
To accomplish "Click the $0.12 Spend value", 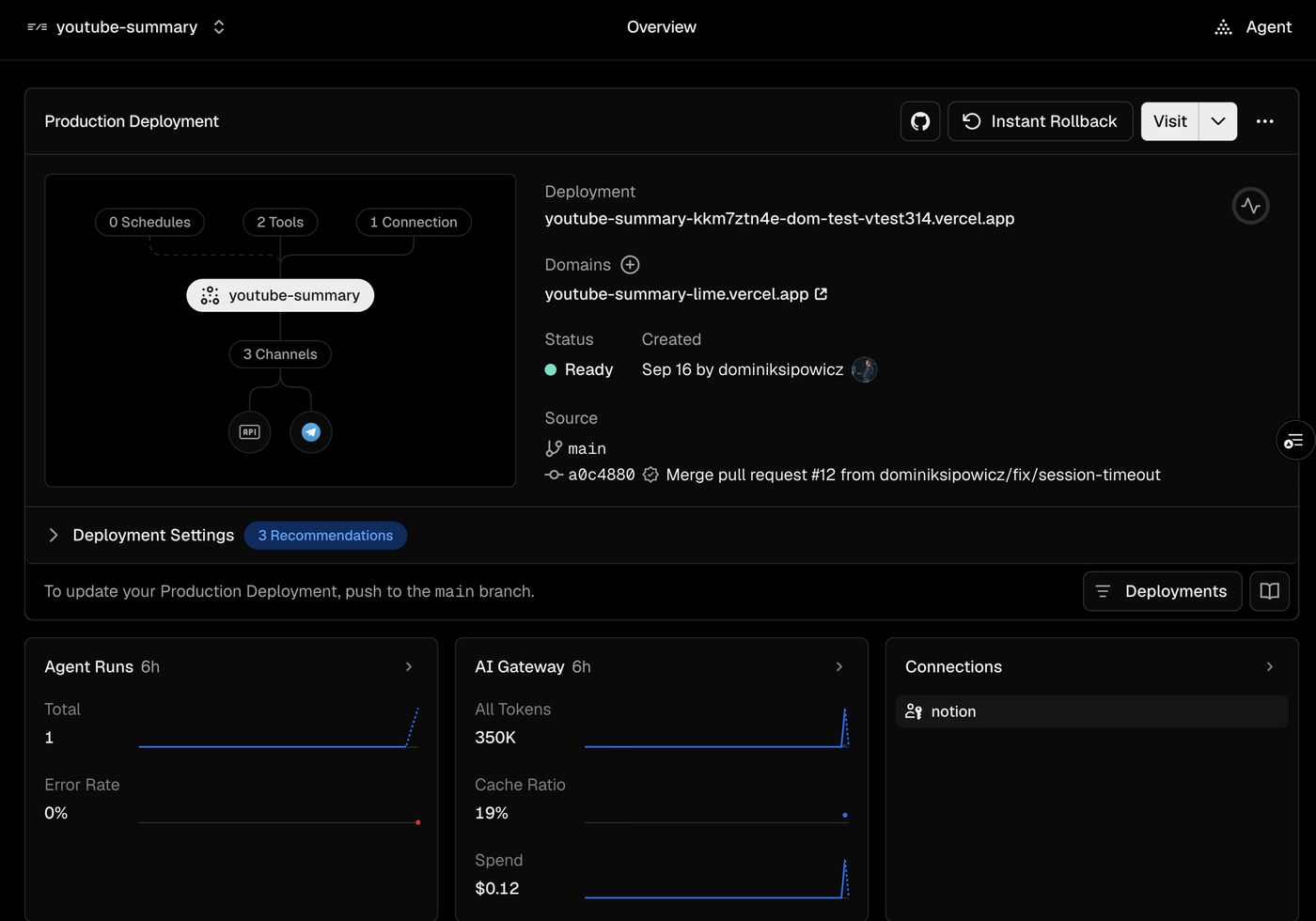I will click(497, 888).
